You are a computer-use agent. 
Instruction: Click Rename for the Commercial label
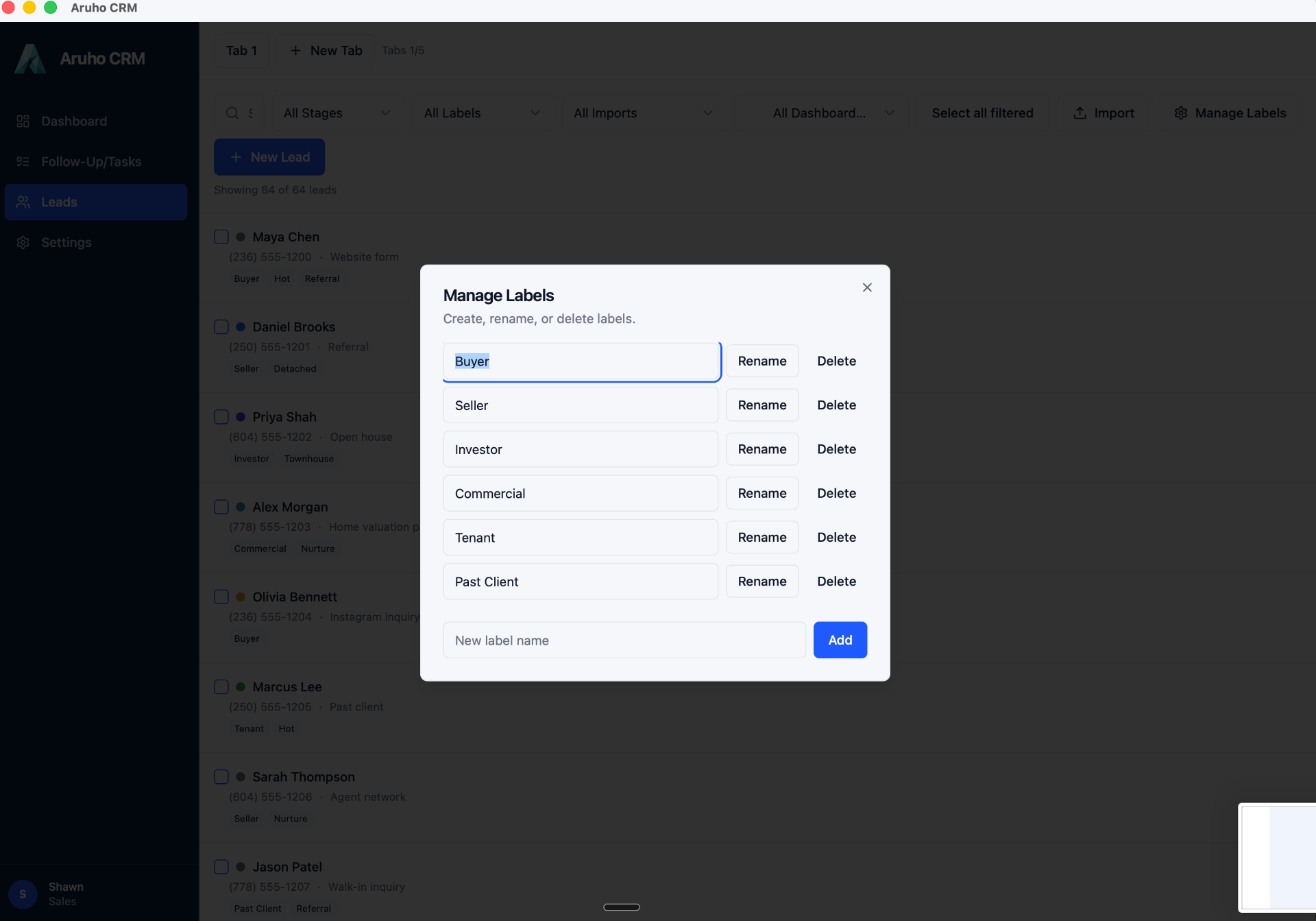point(762,493)
